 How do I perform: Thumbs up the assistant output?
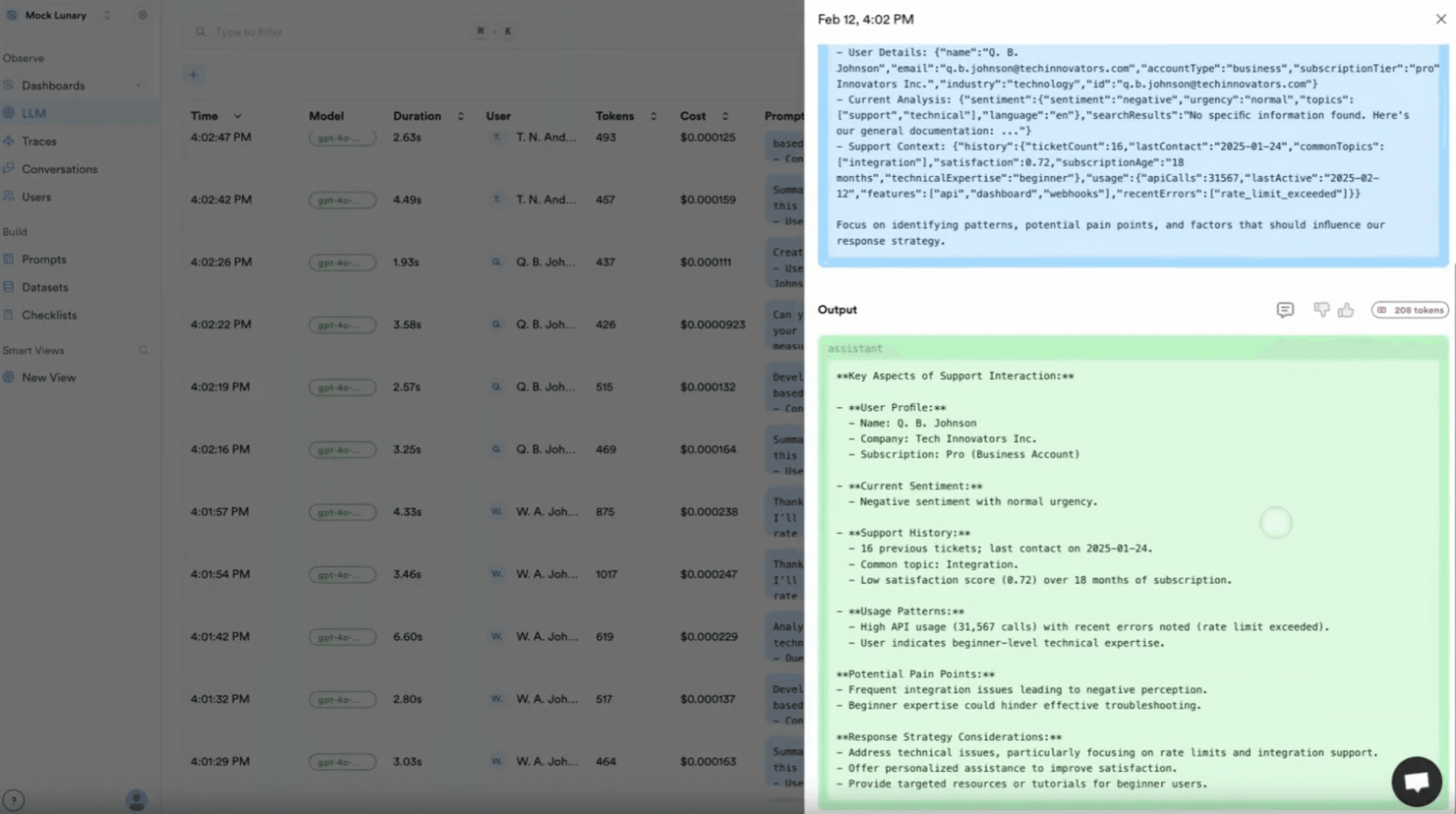coord(1346,310)
